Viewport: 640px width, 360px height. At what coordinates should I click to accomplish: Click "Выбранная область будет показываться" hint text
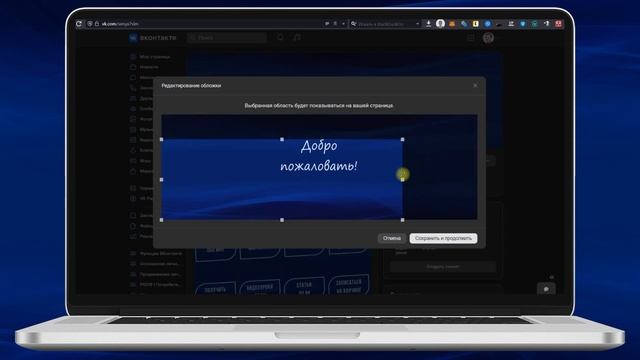point(319,106)
